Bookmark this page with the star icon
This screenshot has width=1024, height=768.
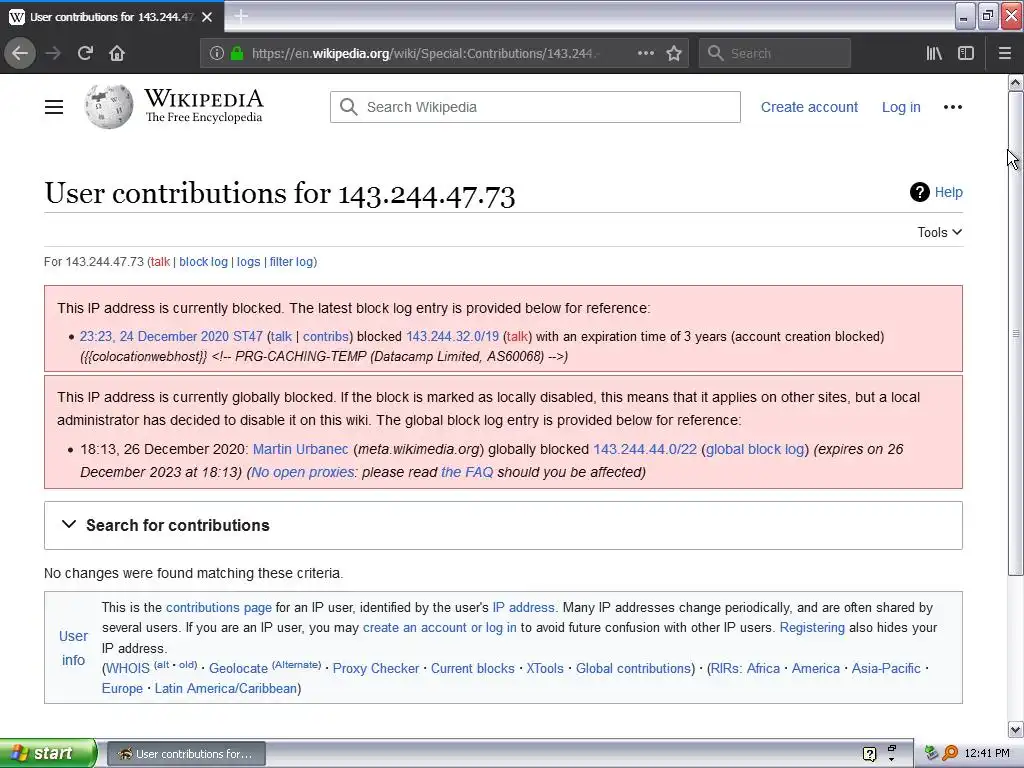pyautogui.click(x=674, y=54)
